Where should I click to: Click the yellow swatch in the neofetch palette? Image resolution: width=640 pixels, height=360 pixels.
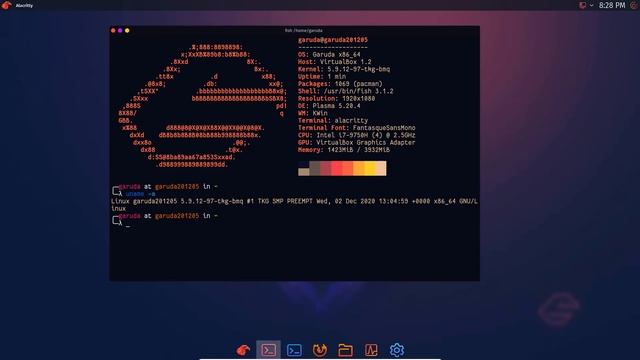370,168
